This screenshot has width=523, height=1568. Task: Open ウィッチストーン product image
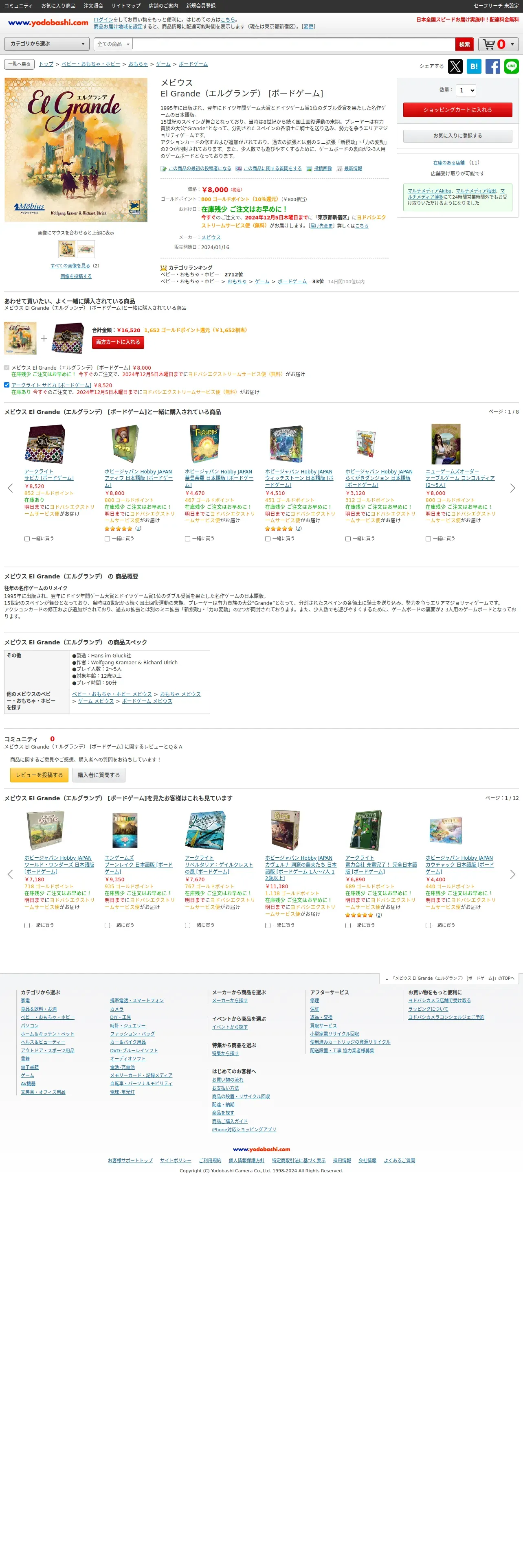coord(286,445)
